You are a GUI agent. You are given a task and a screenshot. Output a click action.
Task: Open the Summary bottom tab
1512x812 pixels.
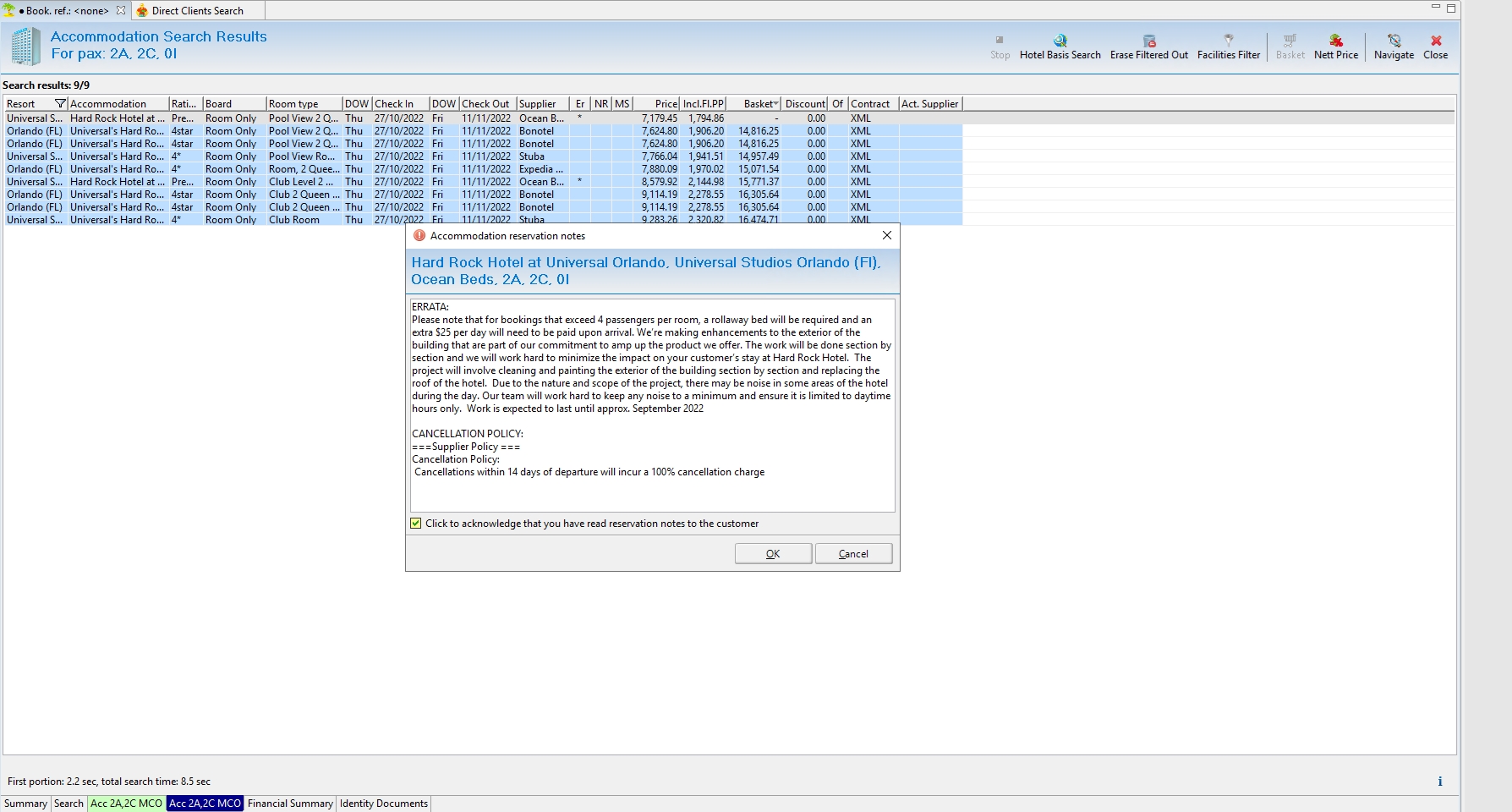pos(25,804)
